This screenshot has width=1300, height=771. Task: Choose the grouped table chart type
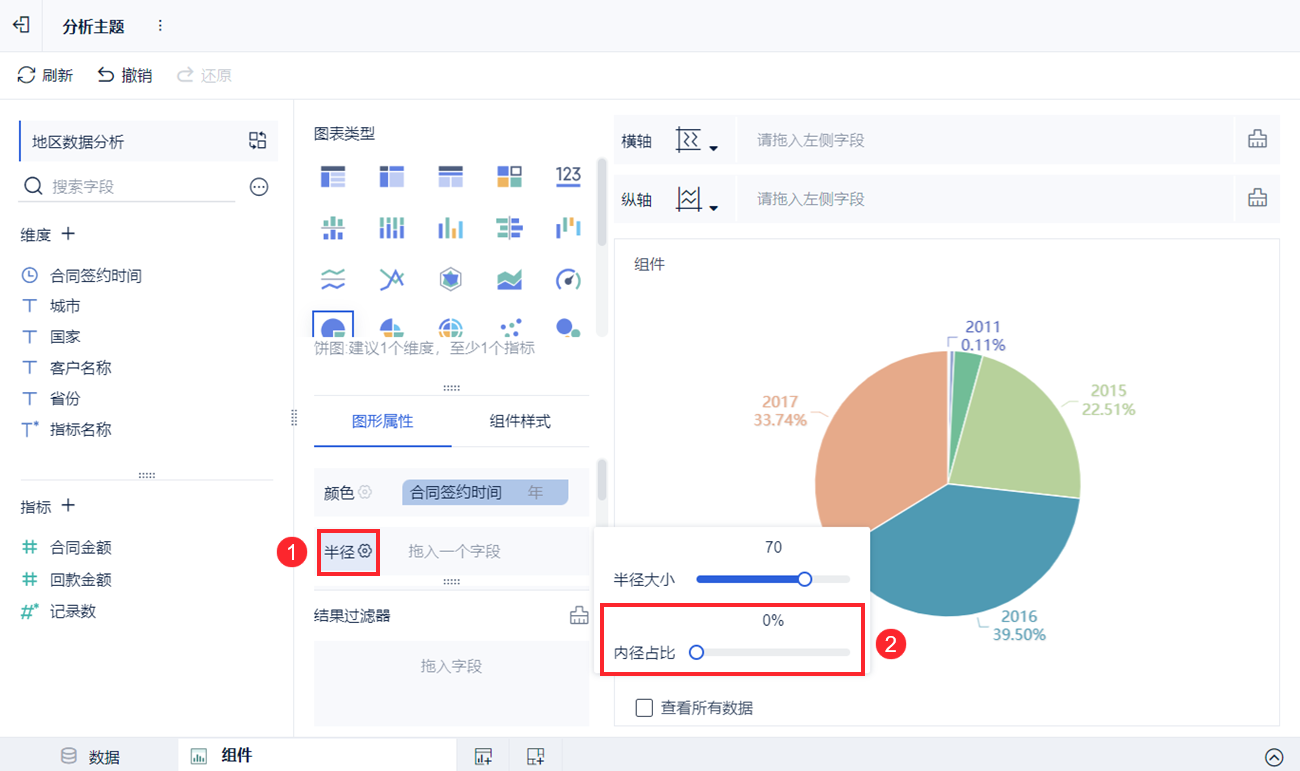pos(333,177)
